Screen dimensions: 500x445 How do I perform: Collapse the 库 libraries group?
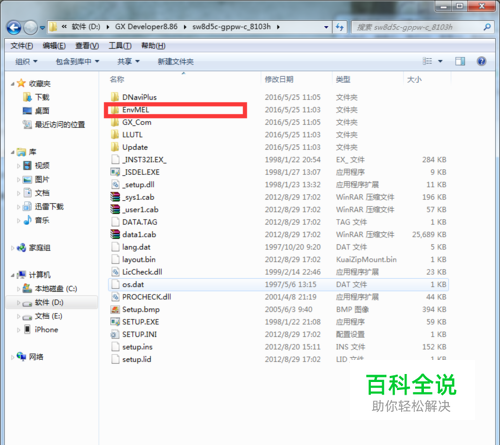(x=12, y=152)
